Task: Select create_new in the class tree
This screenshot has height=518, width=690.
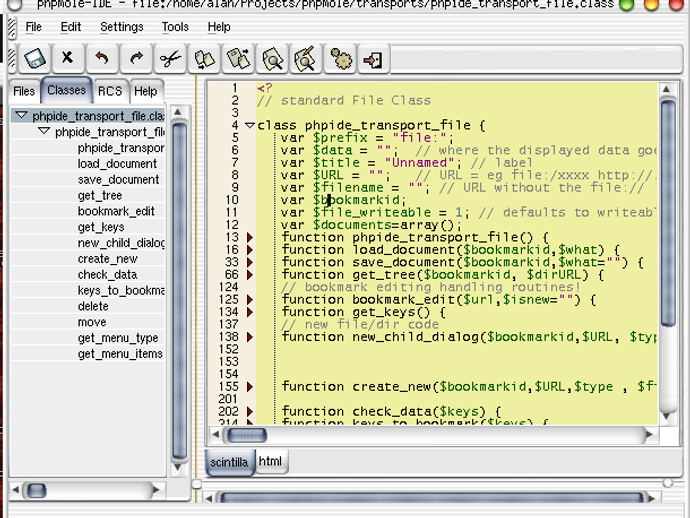Action: (x=108, y=259)
